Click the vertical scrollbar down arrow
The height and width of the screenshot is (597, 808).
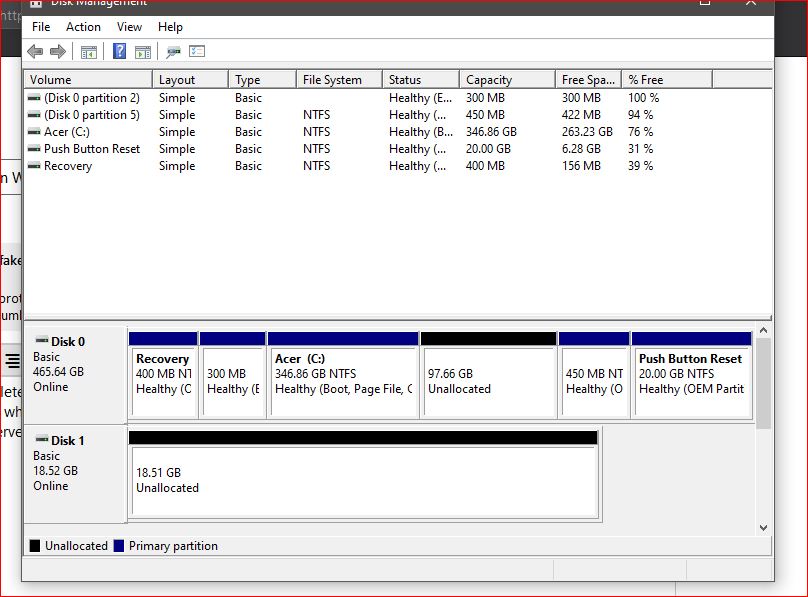pos(763,528)
